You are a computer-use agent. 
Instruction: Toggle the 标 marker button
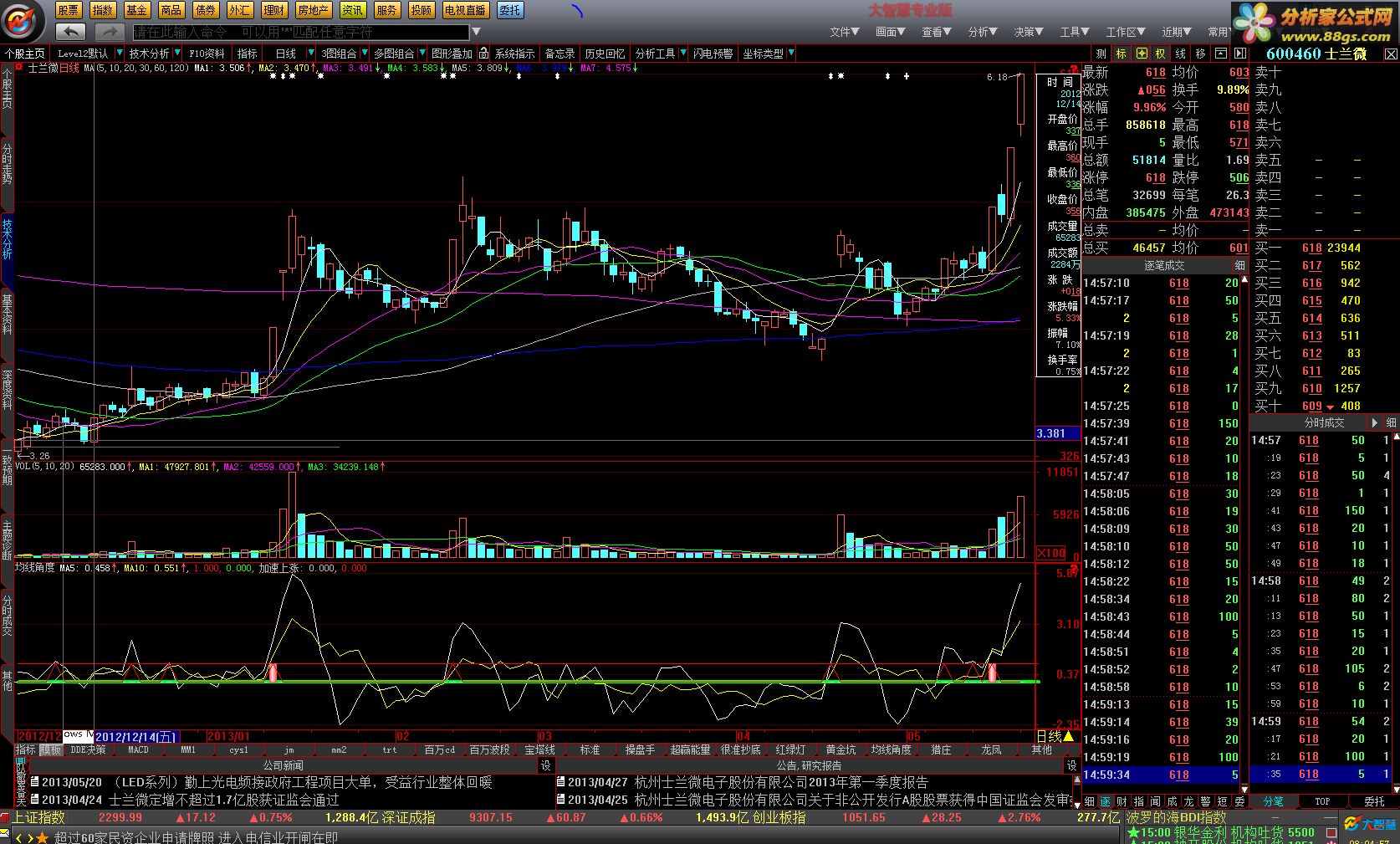click(1121, 54)
